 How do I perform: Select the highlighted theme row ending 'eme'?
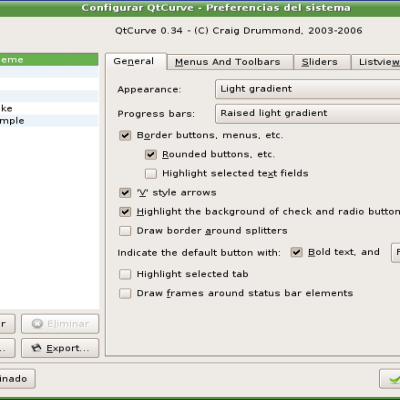[x=49, y=60]
